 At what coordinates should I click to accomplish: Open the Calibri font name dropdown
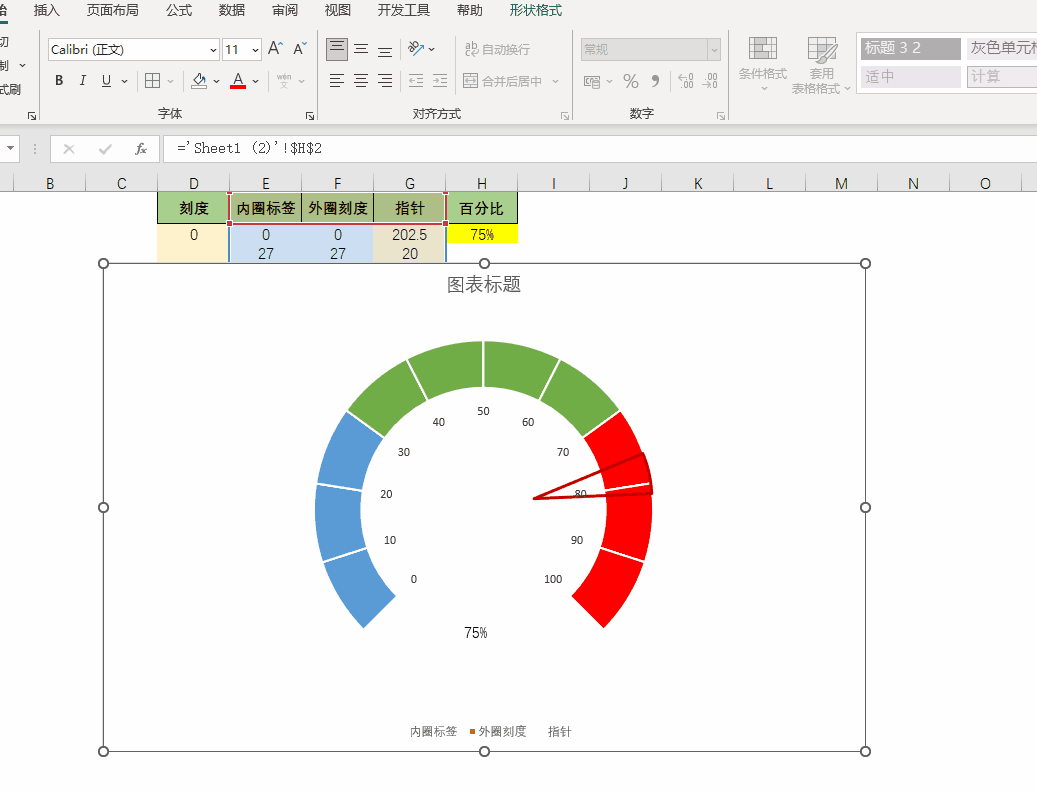(x=213, y=50)
